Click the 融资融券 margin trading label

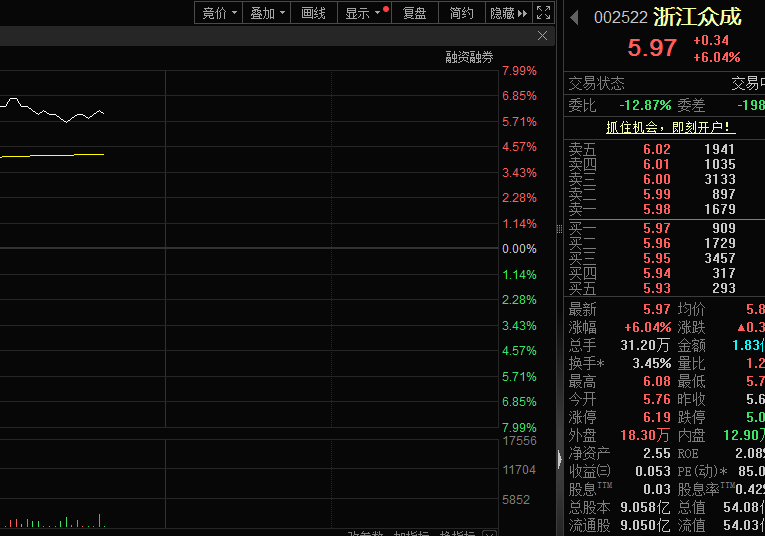(469, 57)
